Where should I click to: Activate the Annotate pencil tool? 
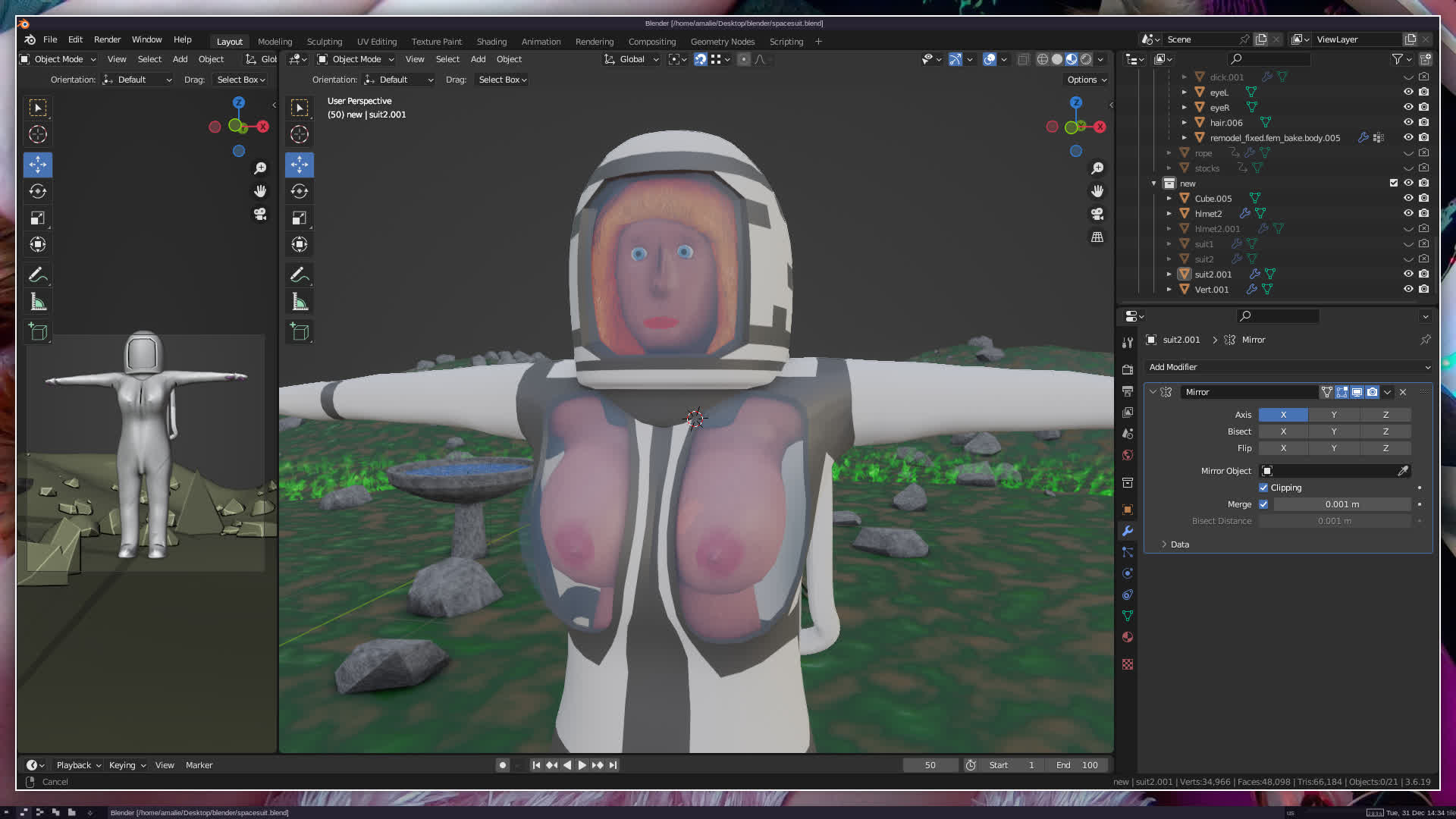tap(300, 275)
